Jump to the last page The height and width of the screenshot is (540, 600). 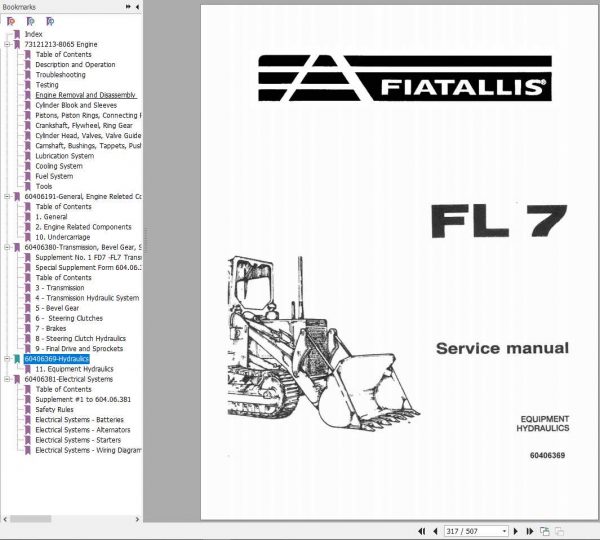[x=530, y=531]
